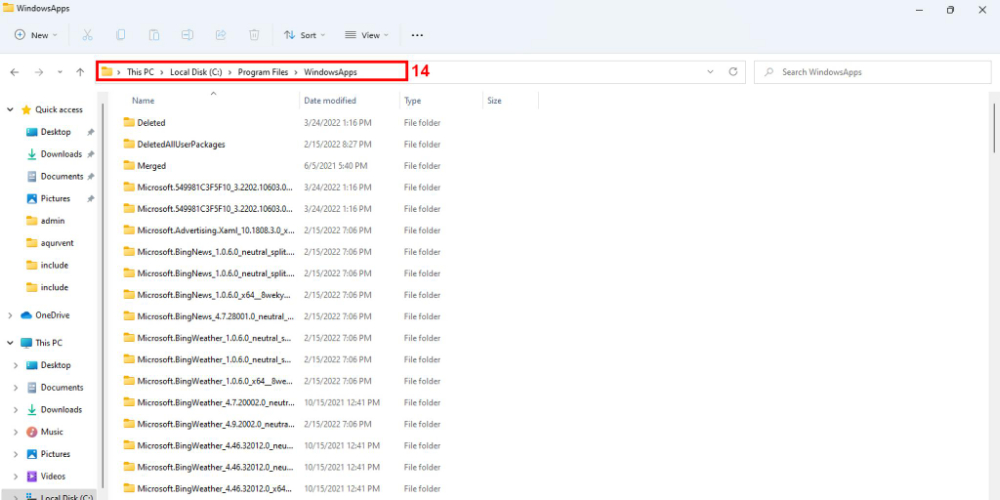
Task: Select Pictures under This PC
Action: tap(55, 454)
